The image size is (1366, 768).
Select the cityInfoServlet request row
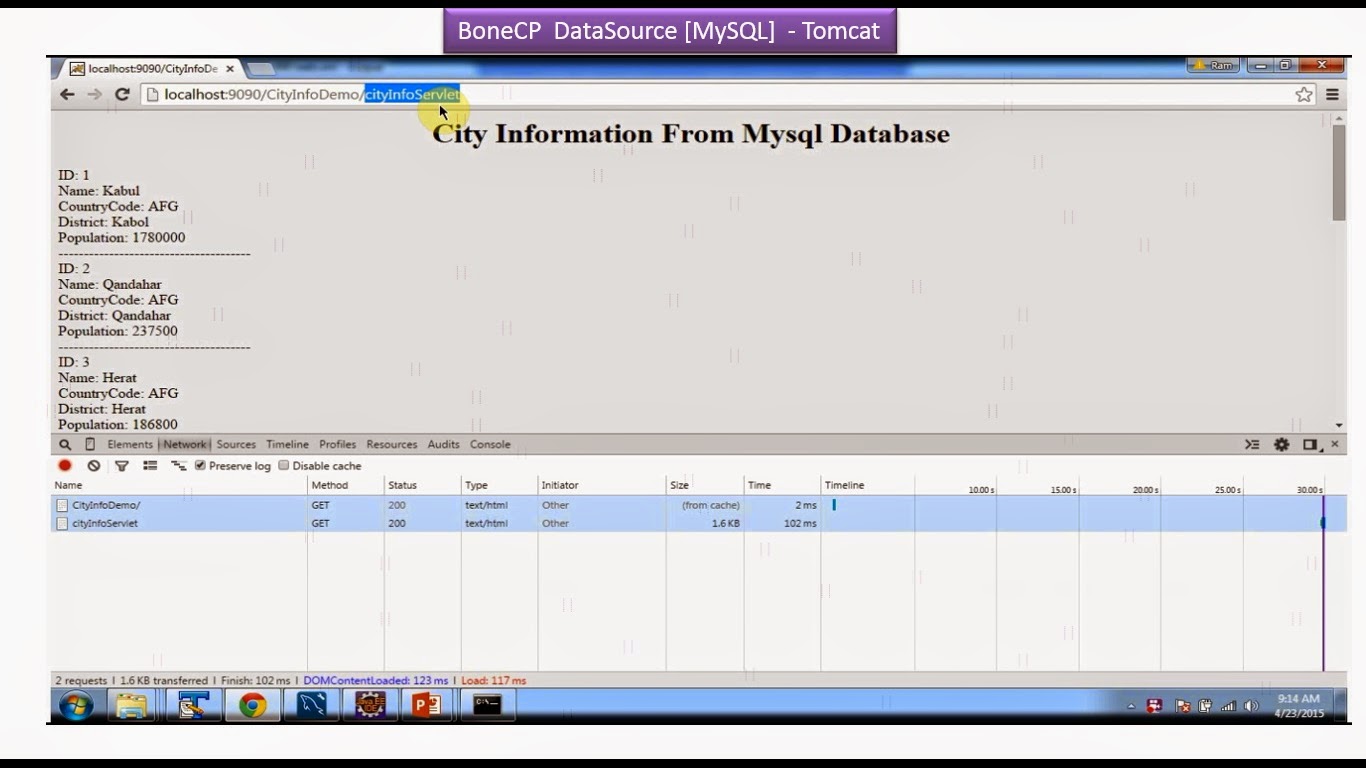tap(698, 523)
